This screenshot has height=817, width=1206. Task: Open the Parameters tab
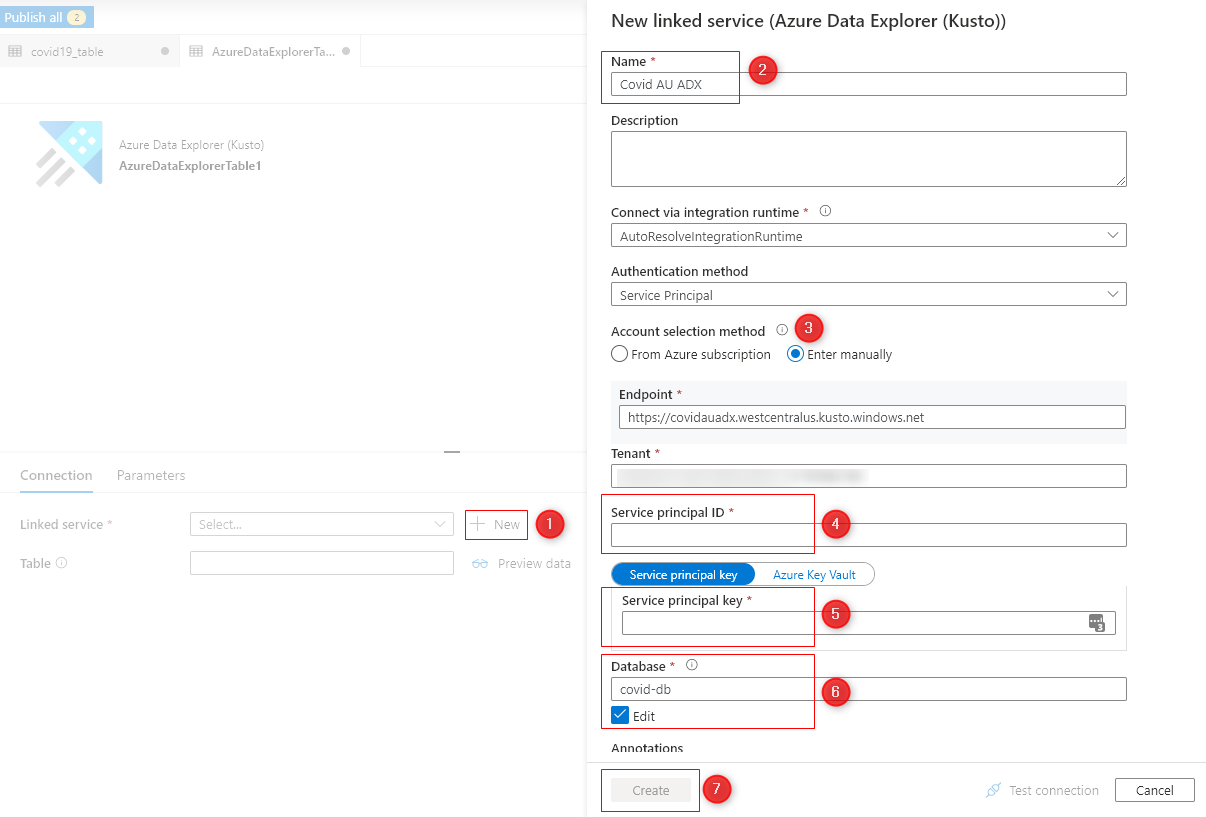click(151, 475)
